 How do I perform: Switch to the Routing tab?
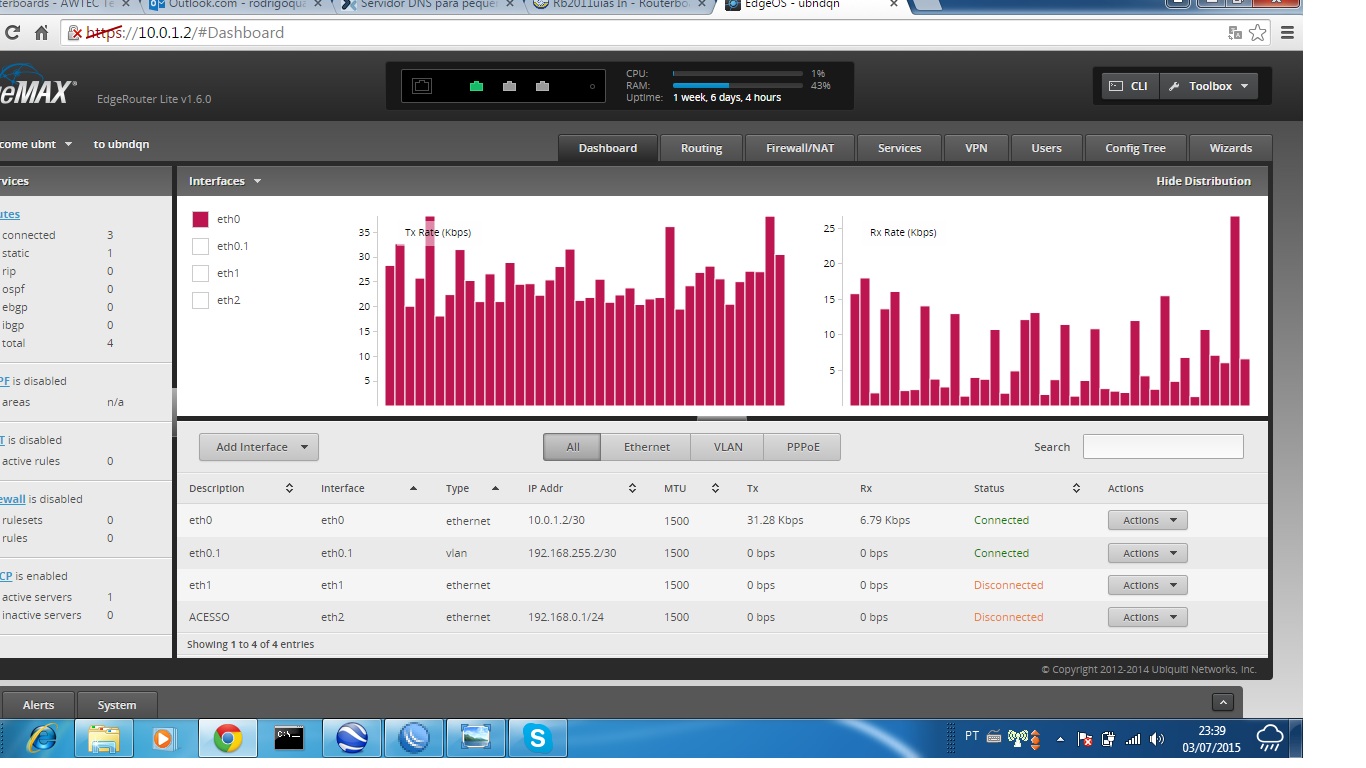click(701, 148)
